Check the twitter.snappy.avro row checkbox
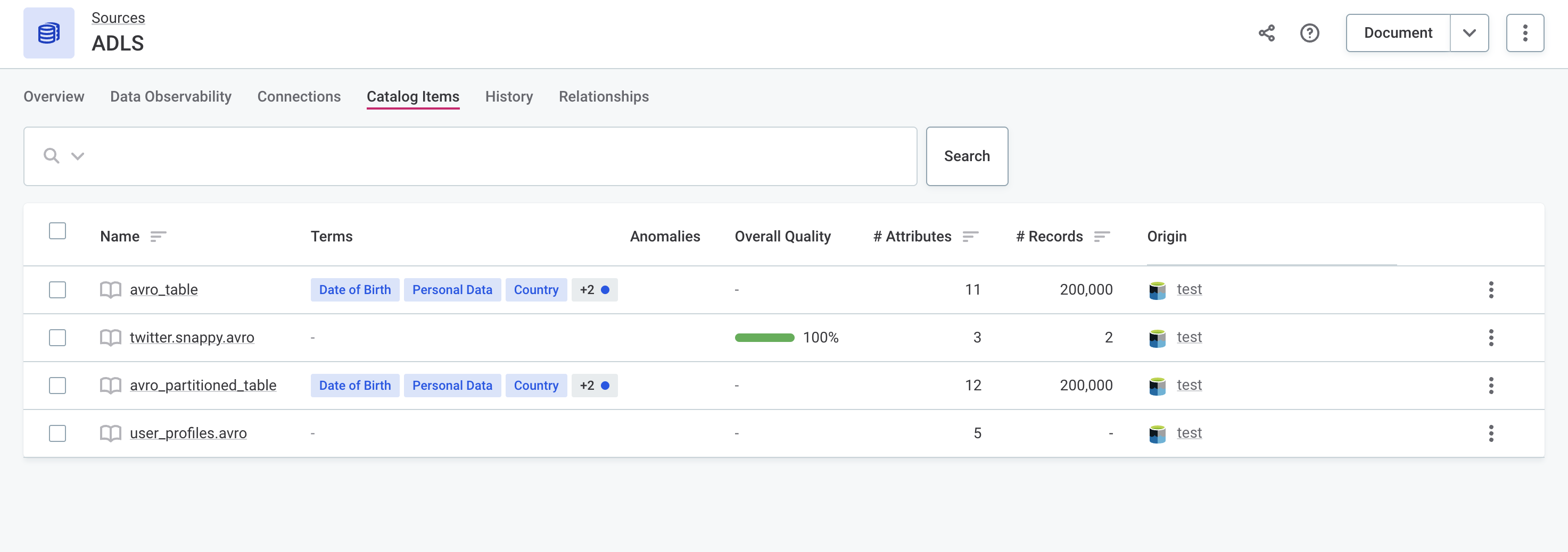The image size is (1568, 552). click(57, 338)
